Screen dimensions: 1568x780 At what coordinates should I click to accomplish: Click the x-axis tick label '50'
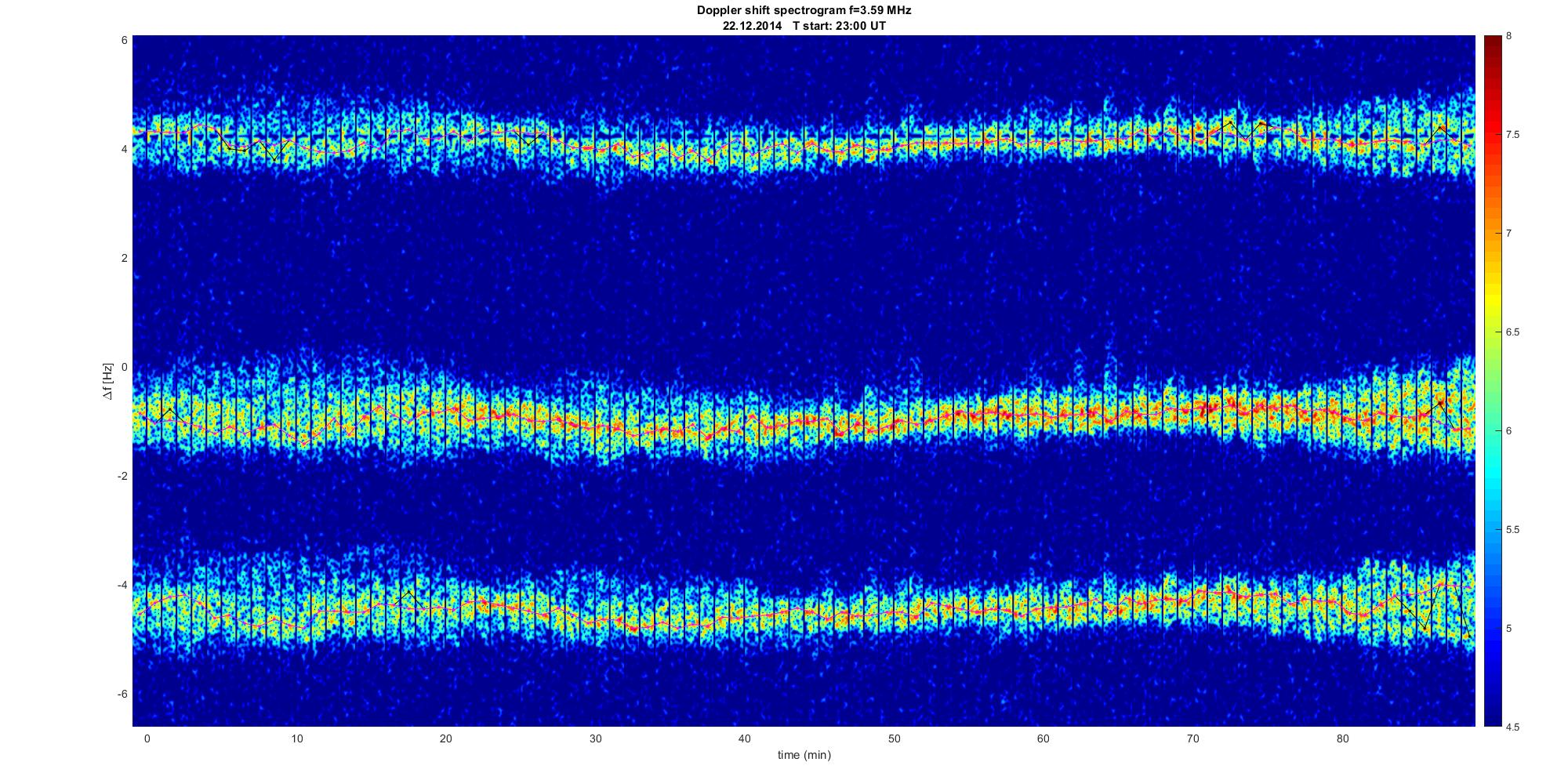[894, 738]
